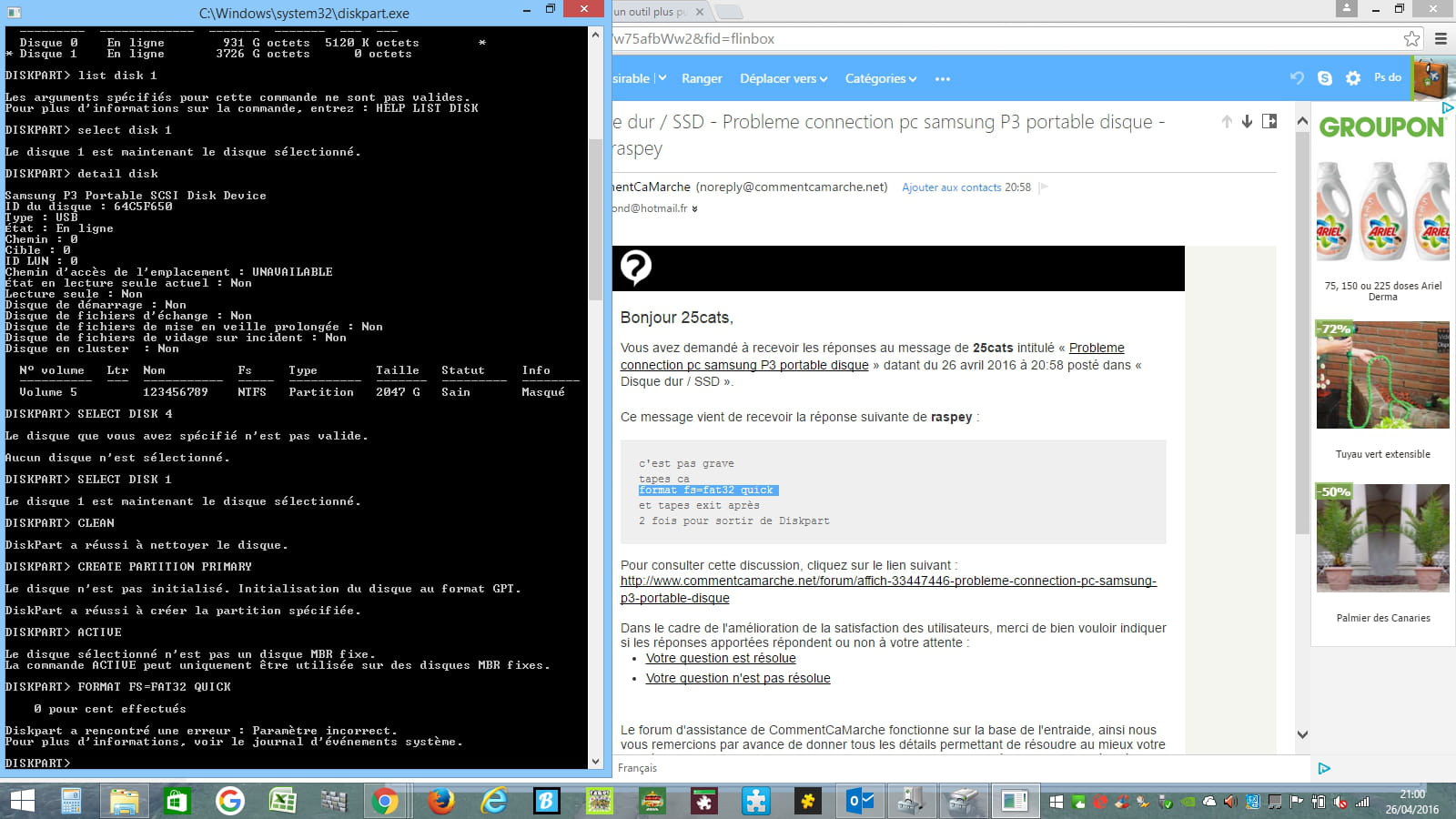The width and height of the screenshot is (1456, 819).
Task: Open the Ariel detergent ad image
Action: point(1382,213)
